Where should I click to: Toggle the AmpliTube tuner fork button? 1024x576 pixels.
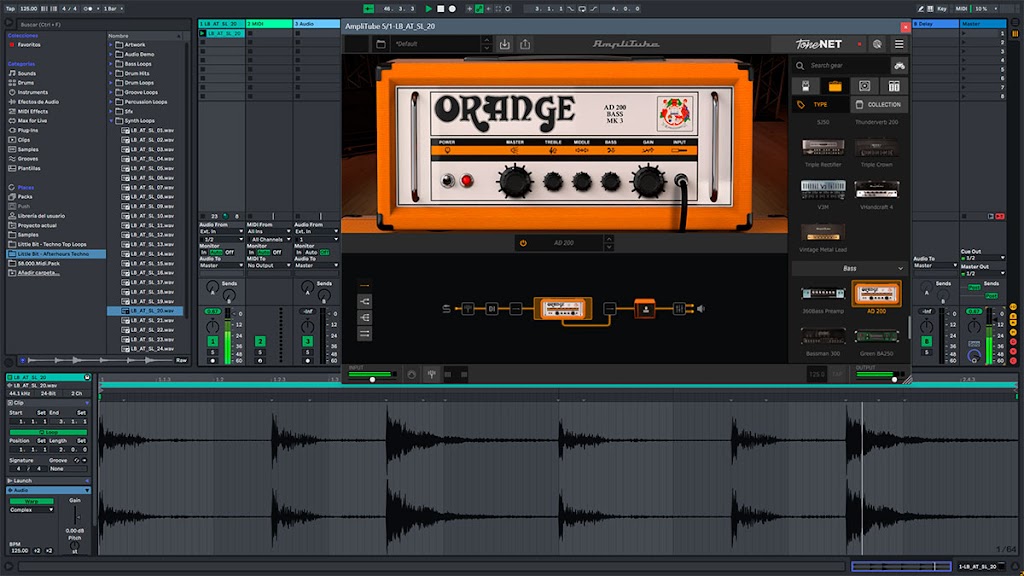click(x=432, y=374)
